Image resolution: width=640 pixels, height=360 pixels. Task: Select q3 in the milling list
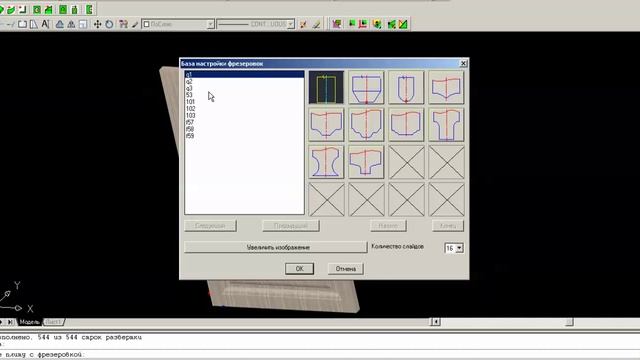[x=244, y=88]
